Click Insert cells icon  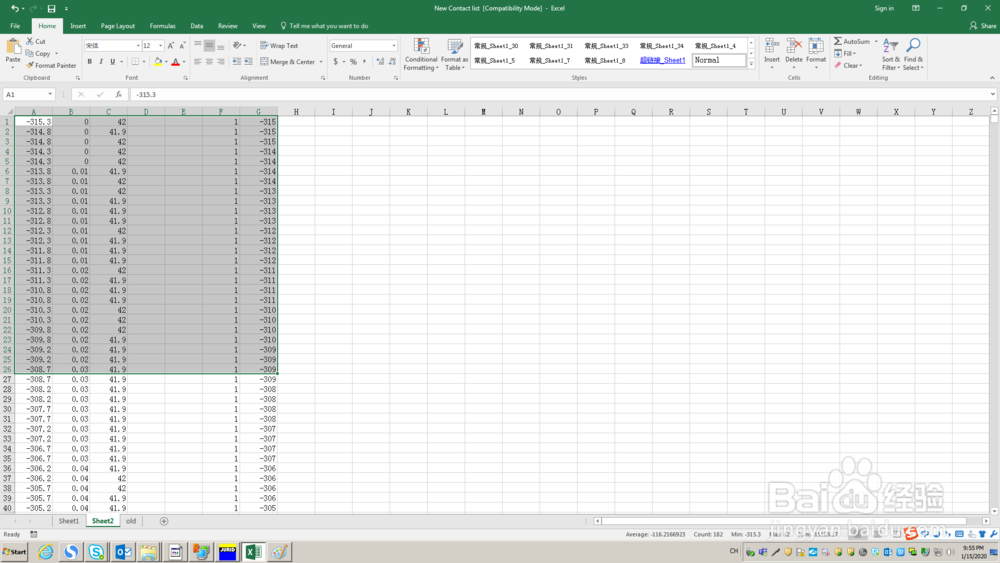pos(772,46)
